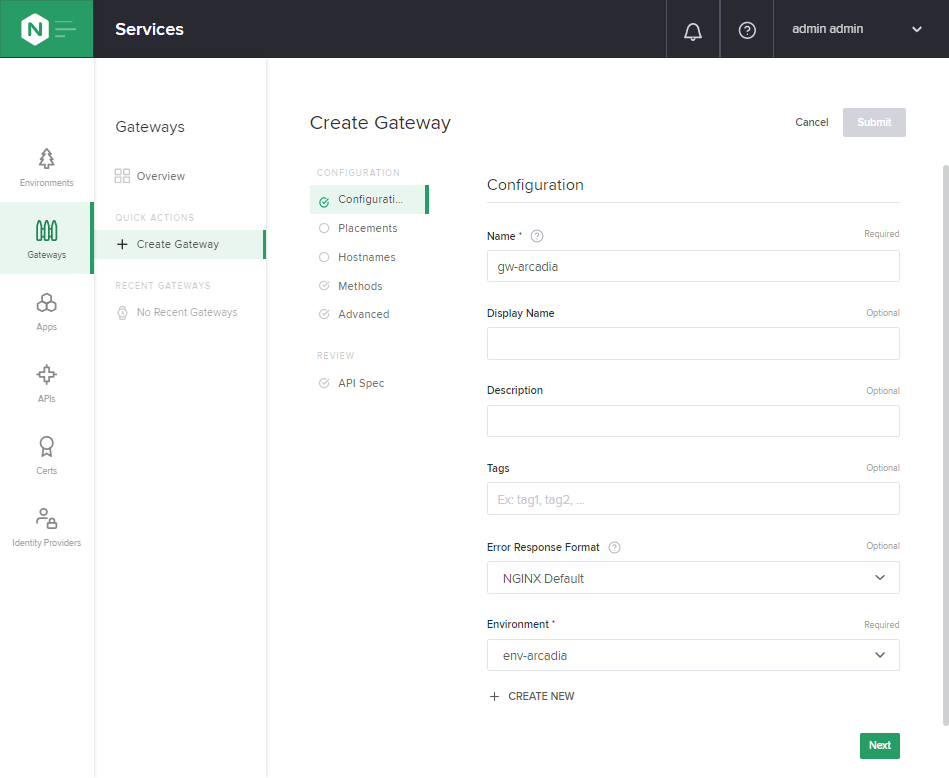
Task: Open the notifications bell
Action: pyautogui.click(x=692, y=30)
